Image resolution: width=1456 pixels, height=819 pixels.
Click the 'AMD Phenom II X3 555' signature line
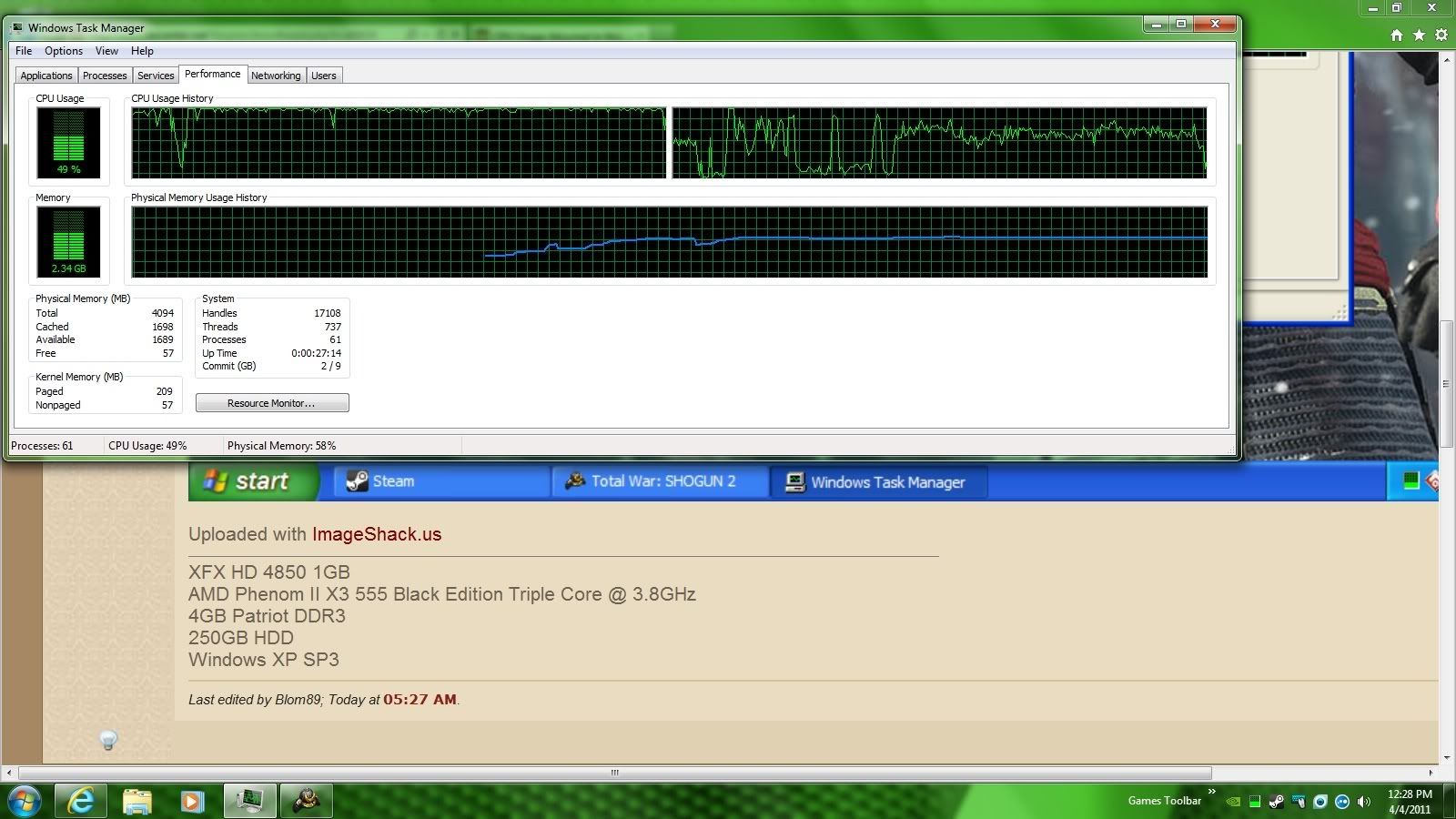tap(442, 594)
